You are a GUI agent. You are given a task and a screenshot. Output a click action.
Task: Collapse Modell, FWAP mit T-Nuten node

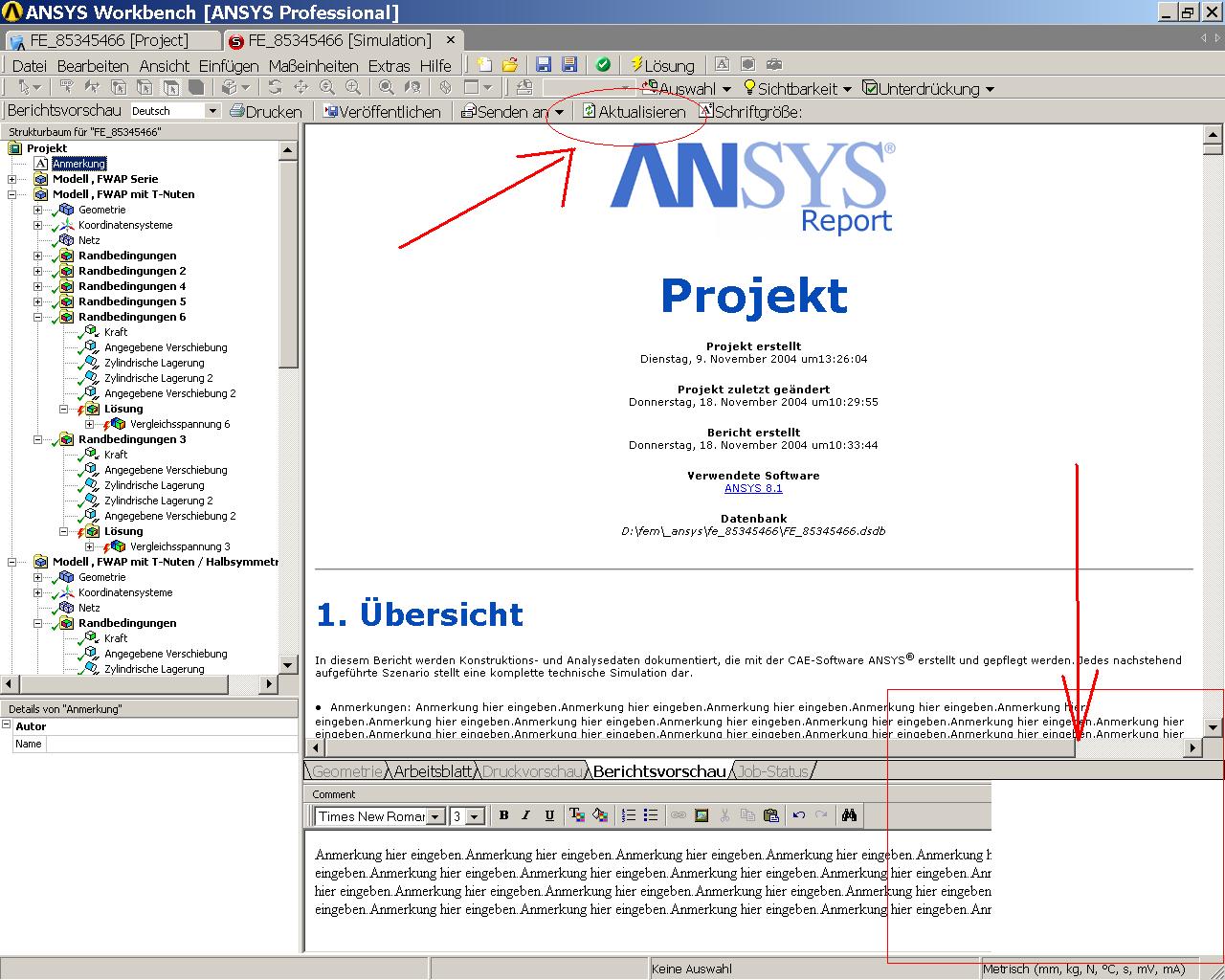click(11, 194)
